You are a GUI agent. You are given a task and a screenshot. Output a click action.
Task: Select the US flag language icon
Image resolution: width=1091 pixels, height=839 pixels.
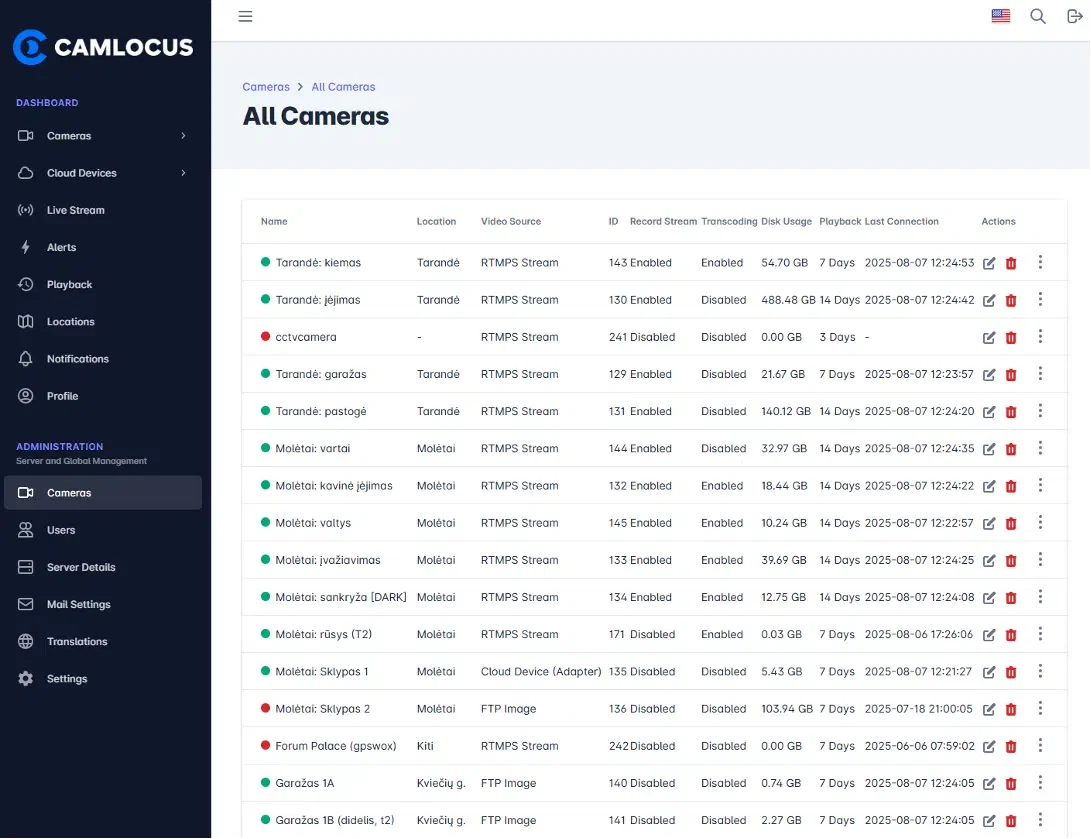(1001, 15)
